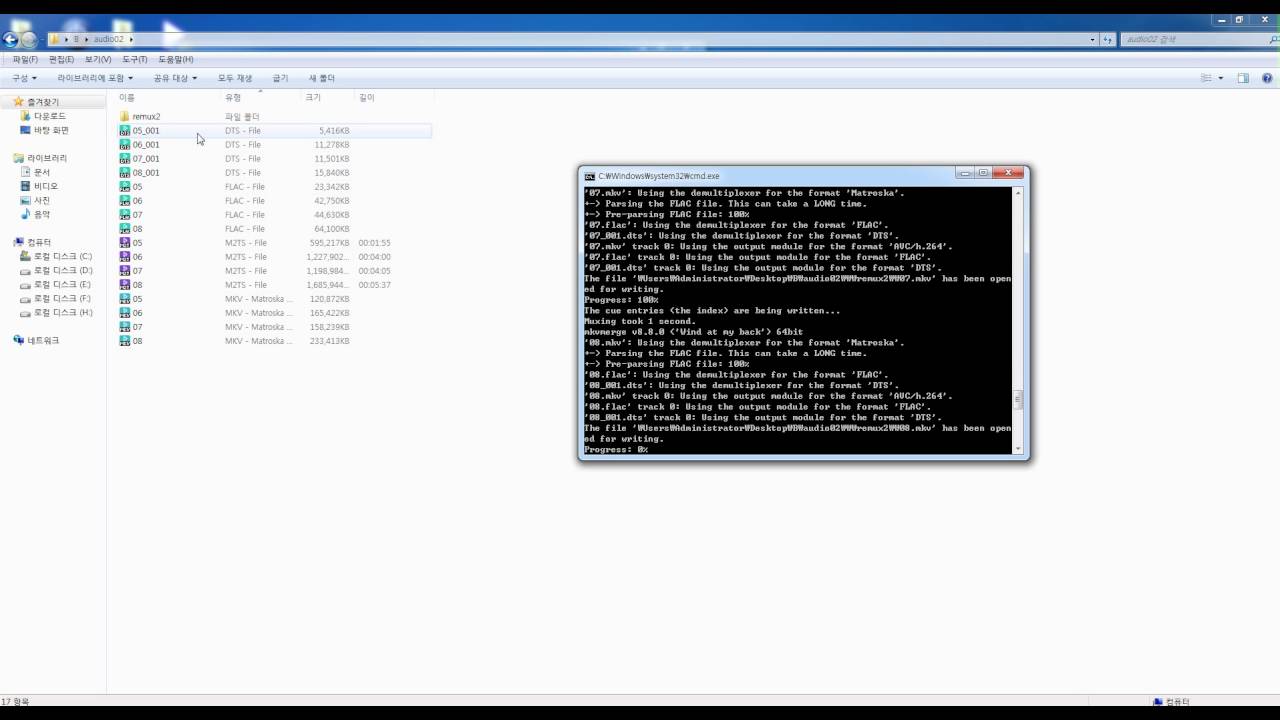The image size is (1280, 720).
Task: Open the view options dropdown arrow
Action: click(1220, 78)
